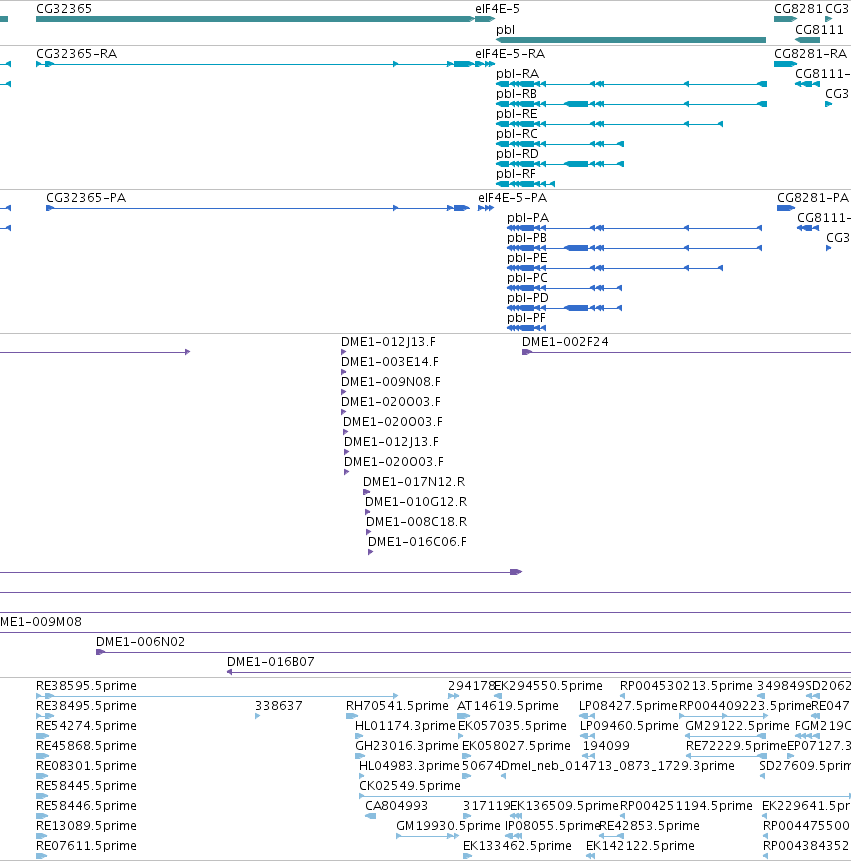Select the GM19930.5prime EST label
Image resolution: width=851 pixels, height=861 pixels.
tap(448, 826)
